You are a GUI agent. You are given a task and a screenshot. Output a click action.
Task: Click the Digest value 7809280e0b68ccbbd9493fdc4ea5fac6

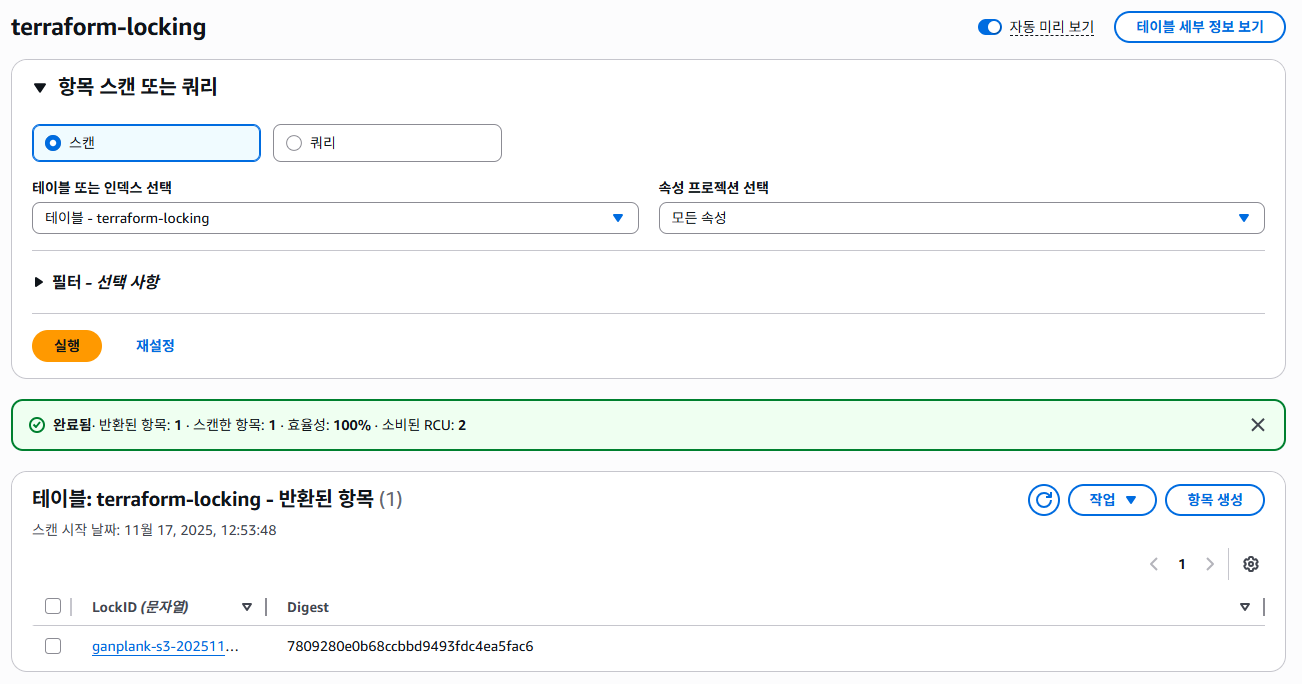410,646
